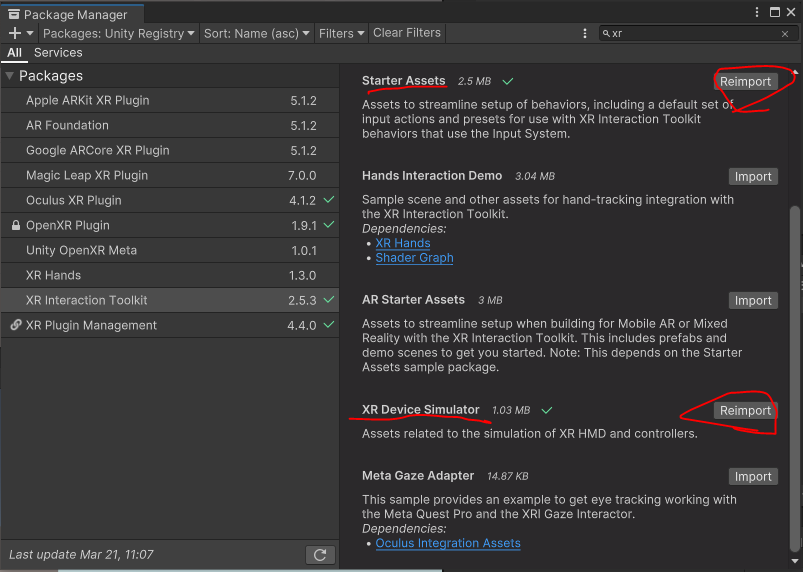803x572 pixels.
Task: Select Magic Leap XR Plugin package
Action: 170,175
